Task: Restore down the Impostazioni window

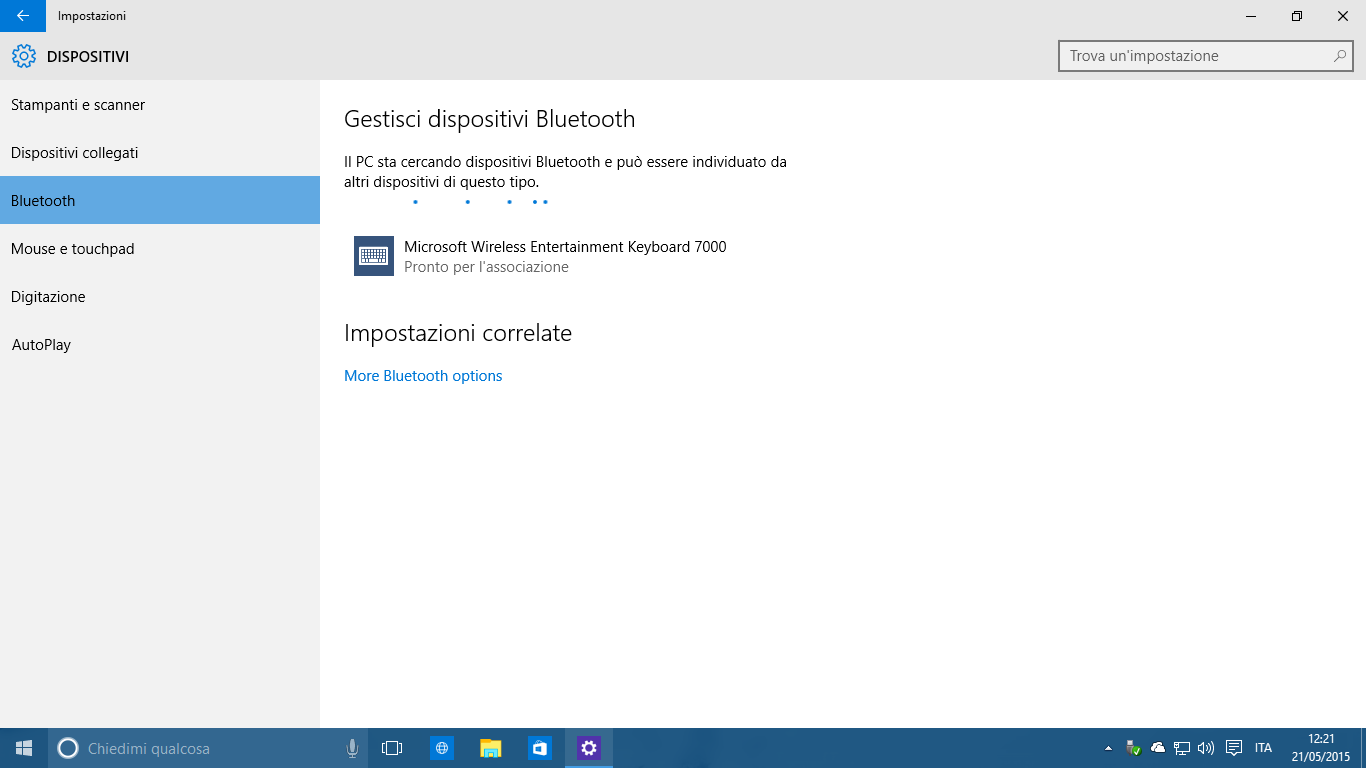Action: (x=1297, y=16)
